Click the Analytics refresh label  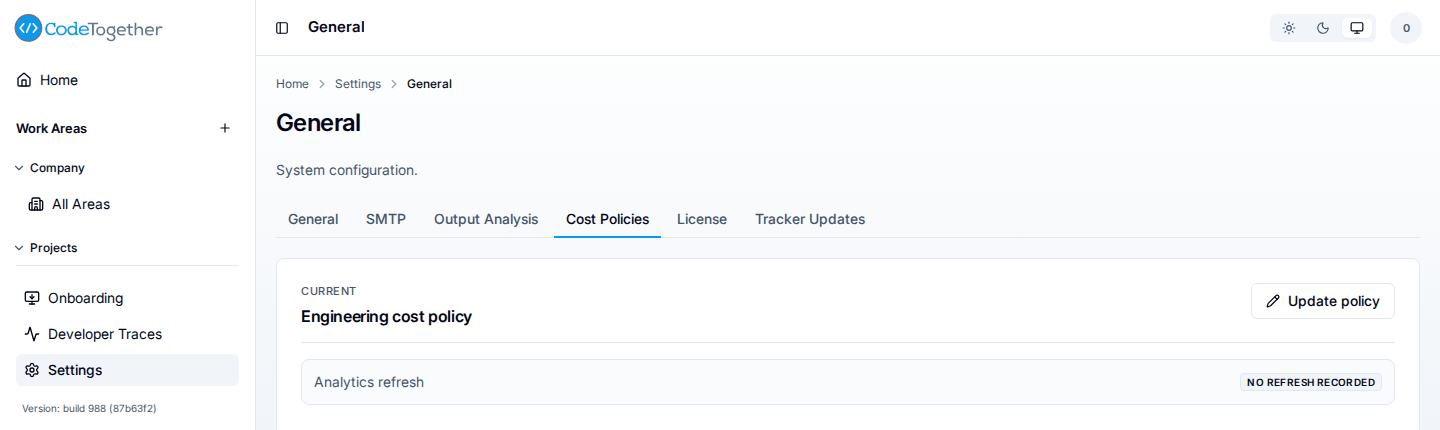click(369, 382)
